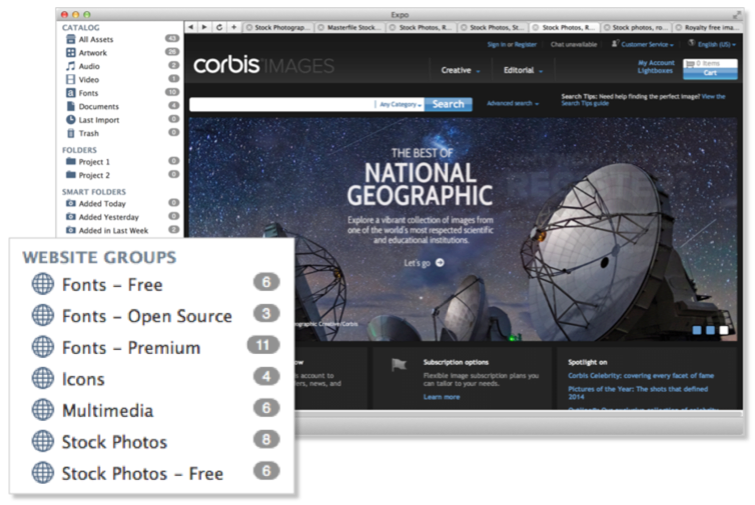Click the Last Import clock icon
This screenshot has width=755, height=505.
pos(71,119)
